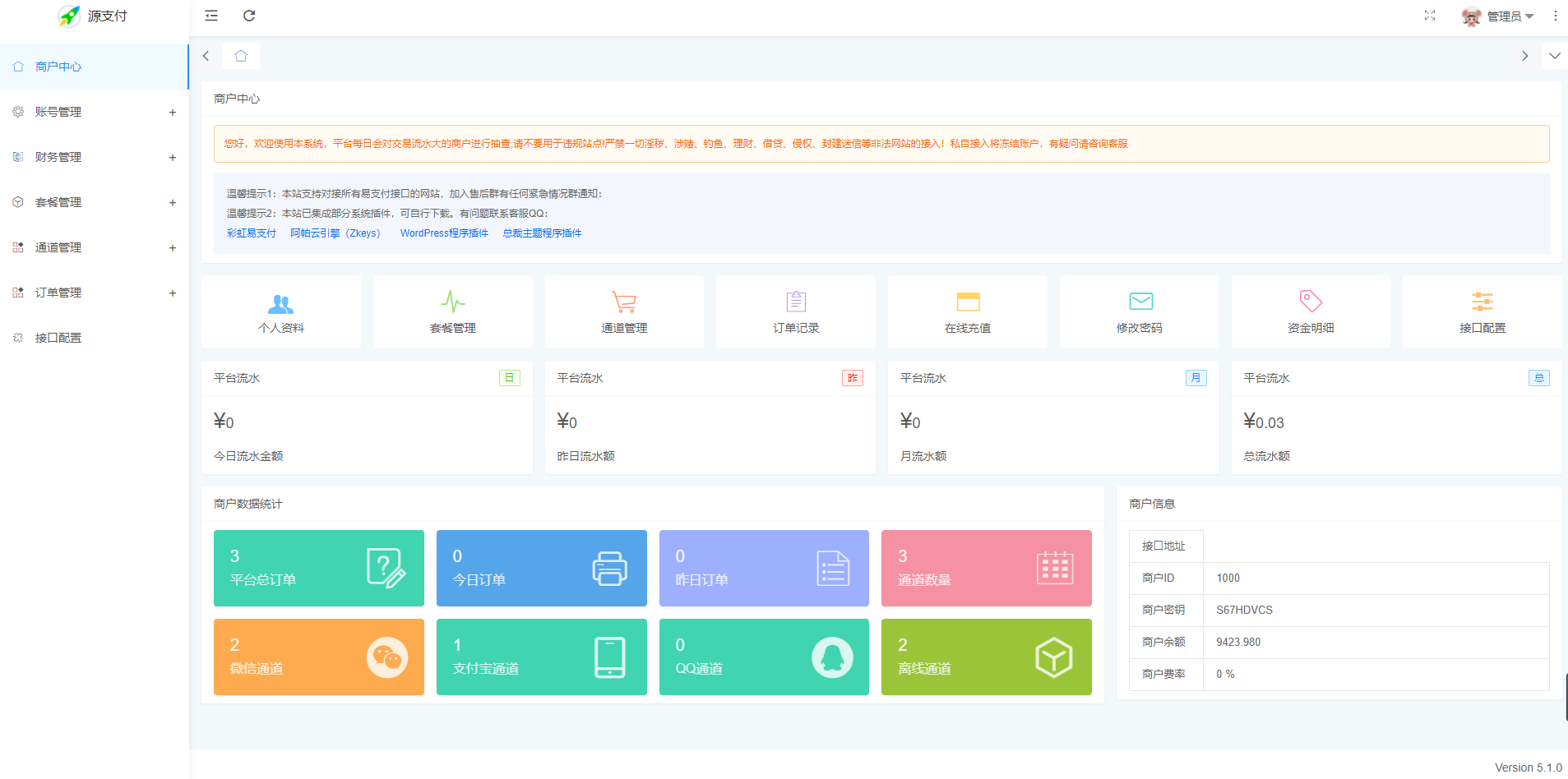Click the 今日流水金额 value ¥0

click(x=224, y=422)
